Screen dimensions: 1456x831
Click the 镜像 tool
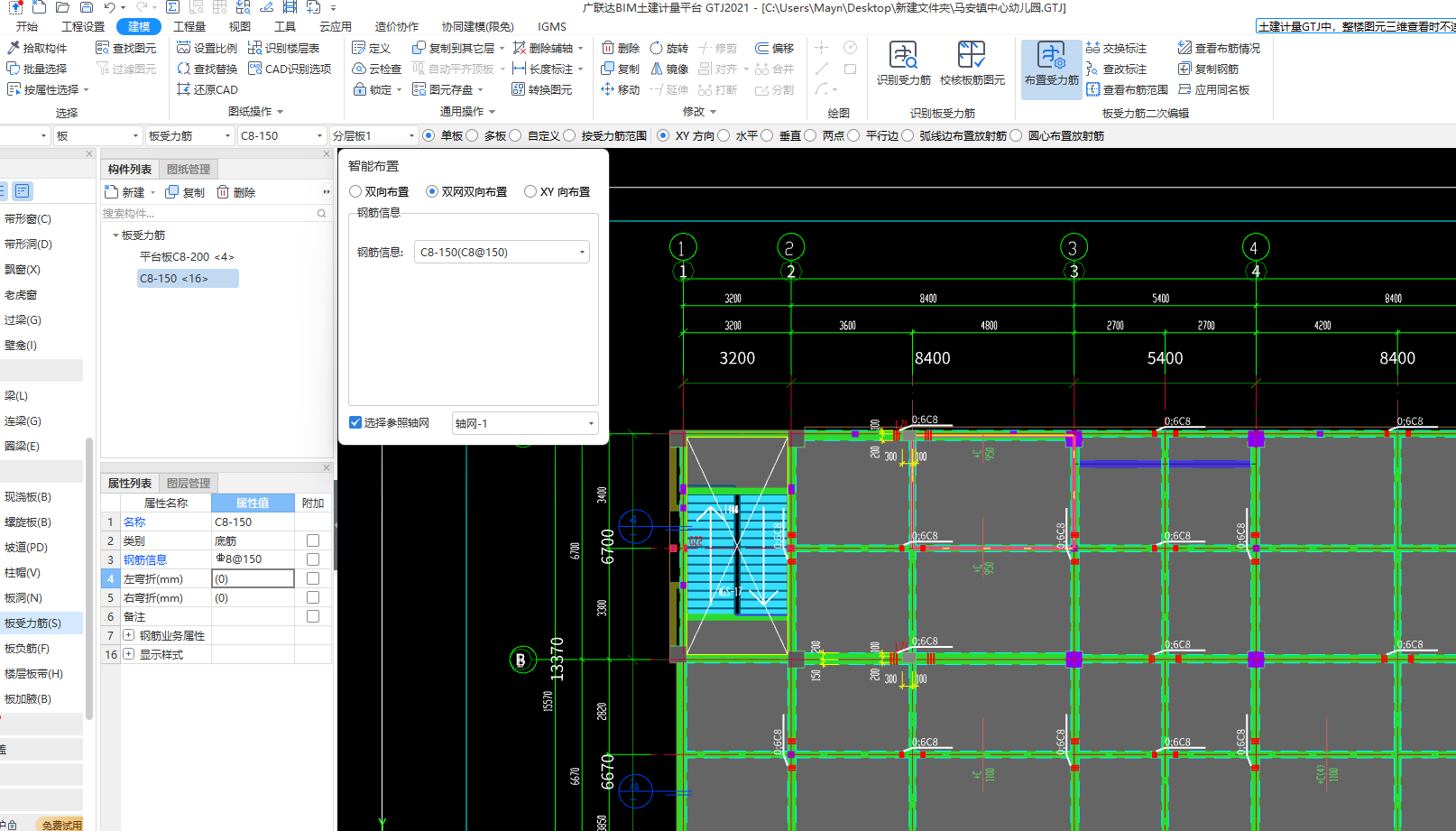pyautogui.click(x=669, y=69)
